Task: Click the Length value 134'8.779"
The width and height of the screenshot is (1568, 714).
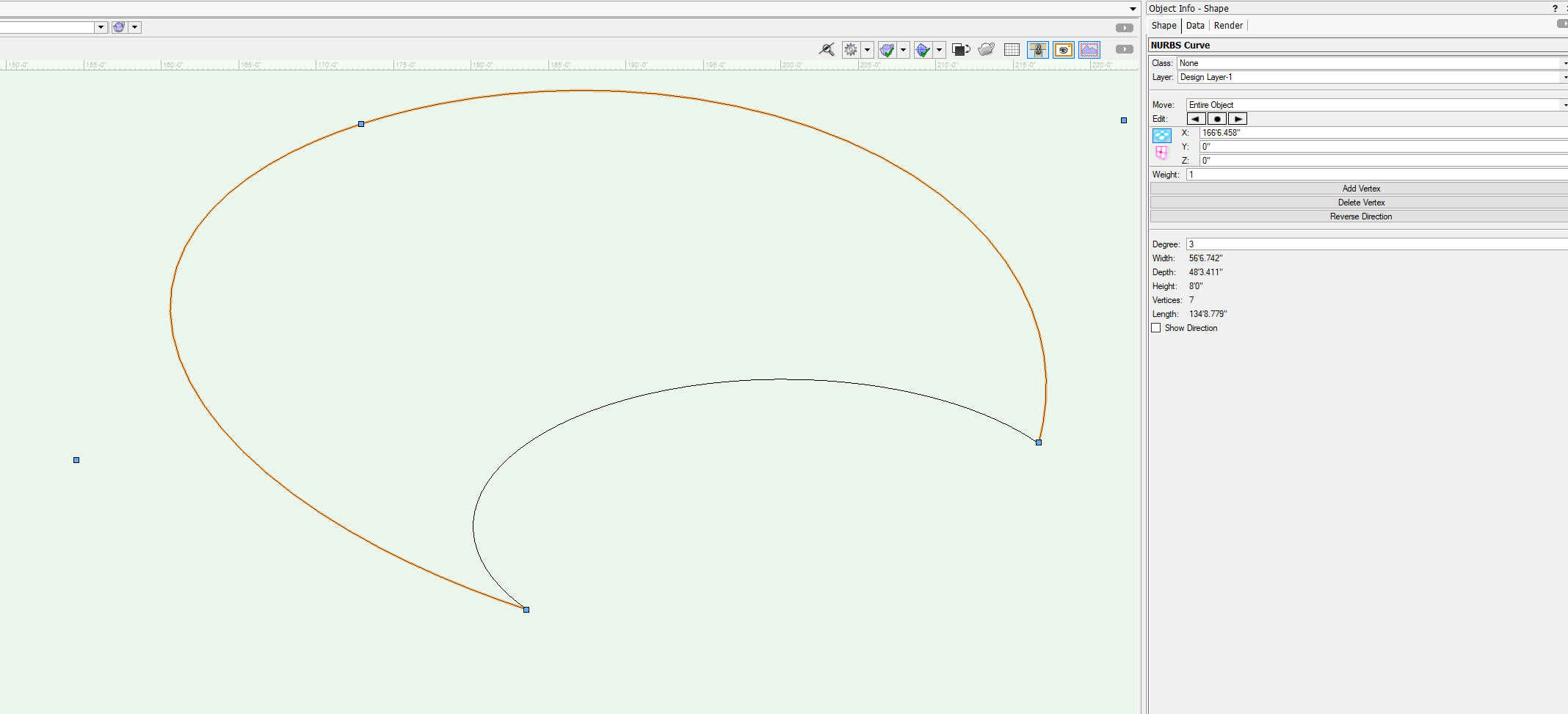Action: [x=1208, y=314]
